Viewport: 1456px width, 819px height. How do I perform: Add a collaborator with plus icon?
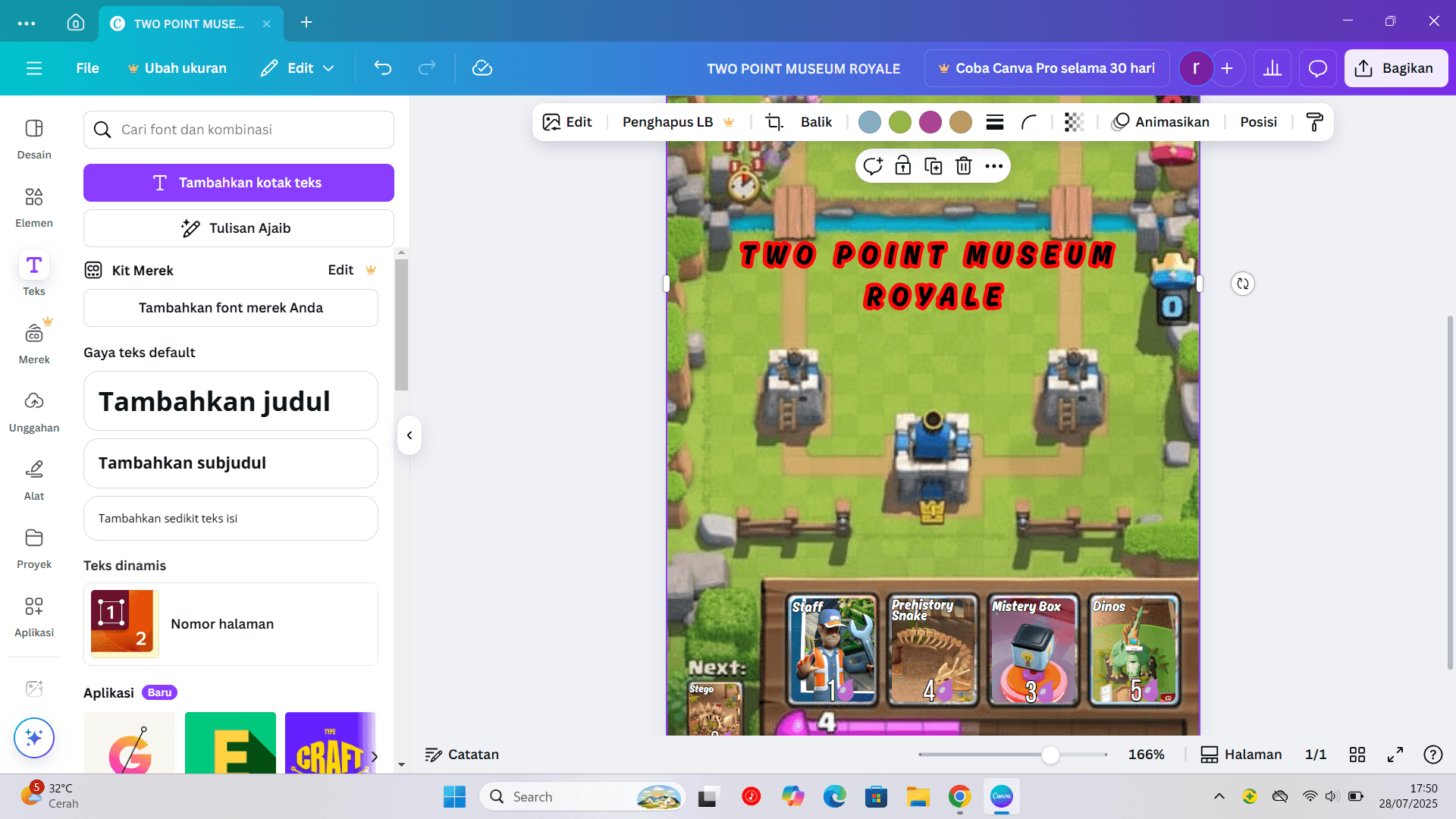click(1227, 68)
